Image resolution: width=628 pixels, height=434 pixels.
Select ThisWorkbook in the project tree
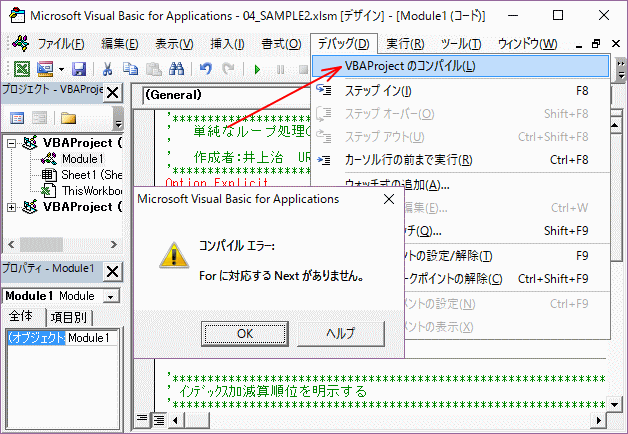[x=92, y=191]
